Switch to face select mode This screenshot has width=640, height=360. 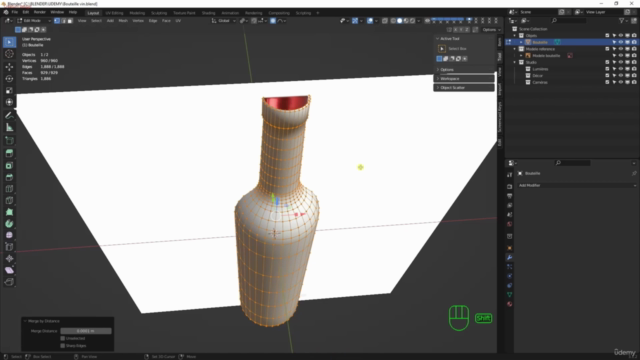point(70,20)
